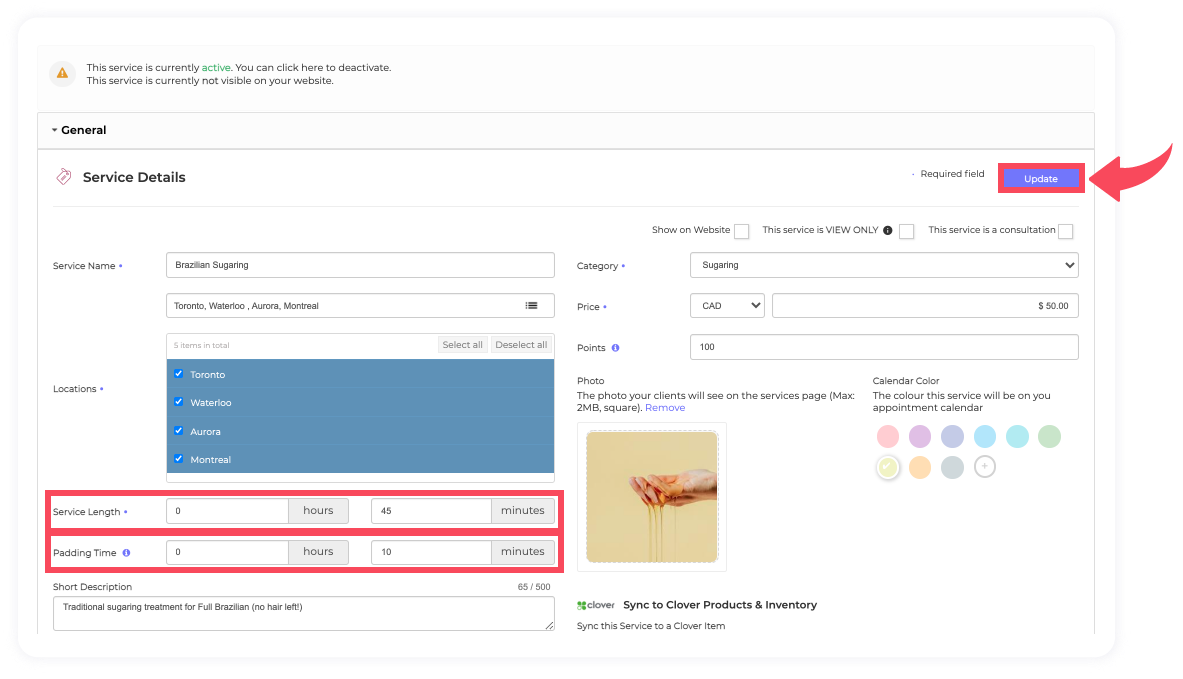
Task: Click the Service Name input field
Action: coord(360,265)
